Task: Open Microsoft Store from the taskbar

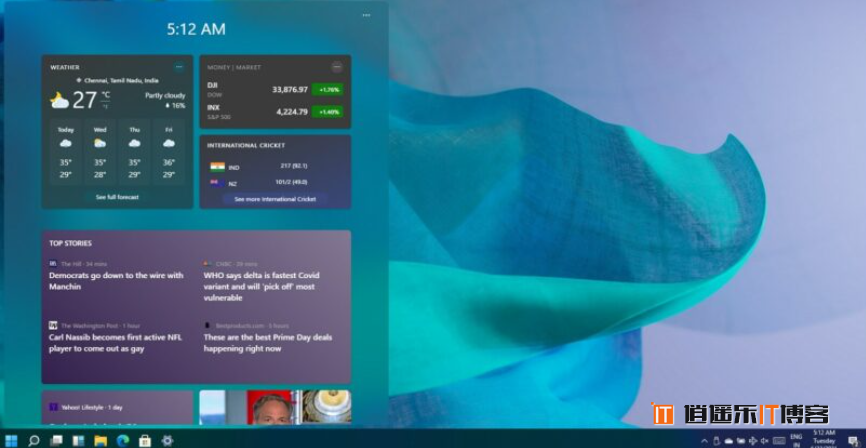Action: pos(145,440)
